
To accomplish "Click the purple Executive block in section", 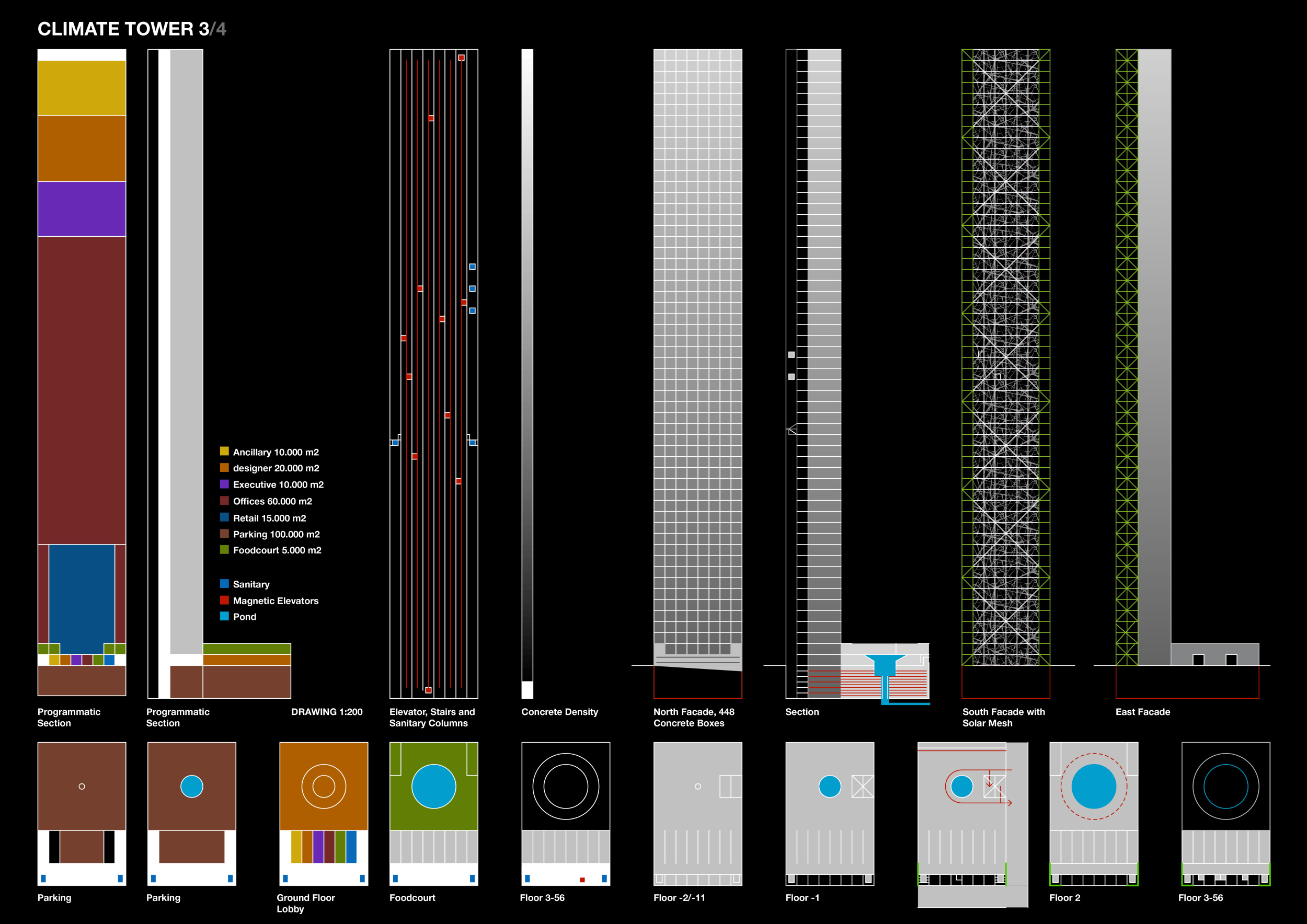I will pos(82,209).
